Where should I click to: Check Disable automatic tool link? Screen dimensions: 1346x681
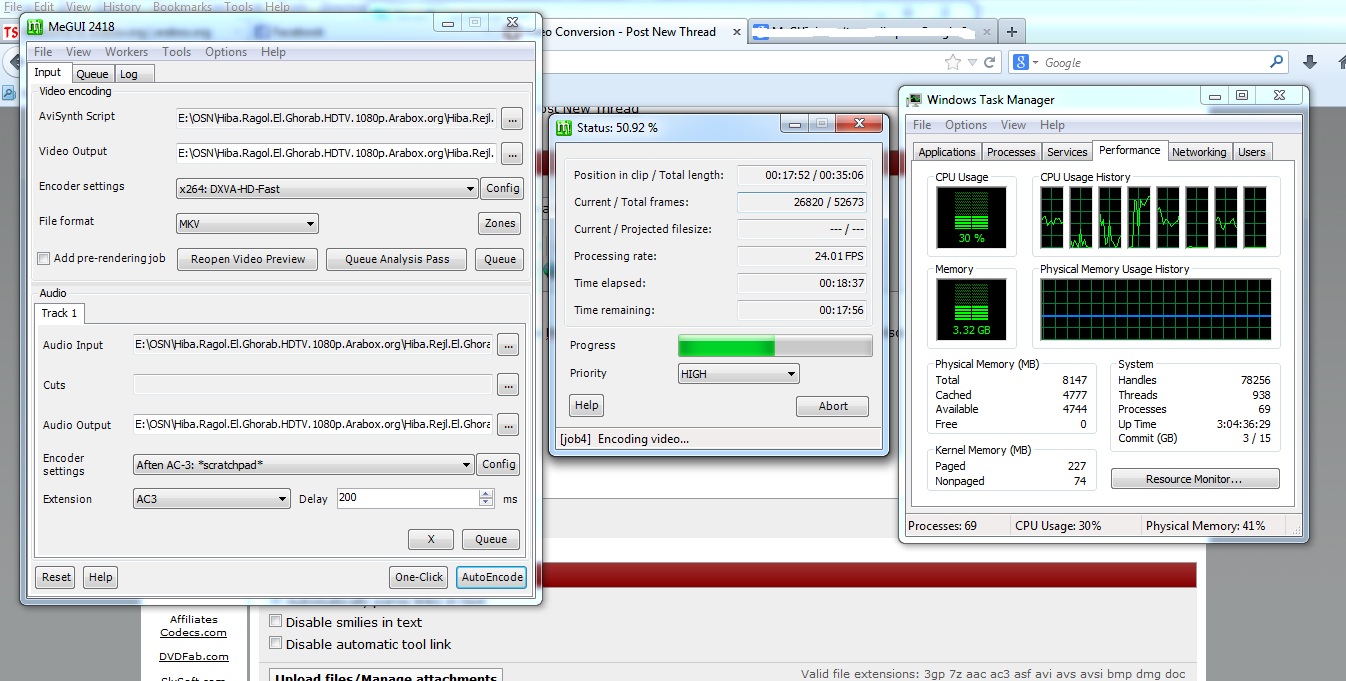point(276,644)
